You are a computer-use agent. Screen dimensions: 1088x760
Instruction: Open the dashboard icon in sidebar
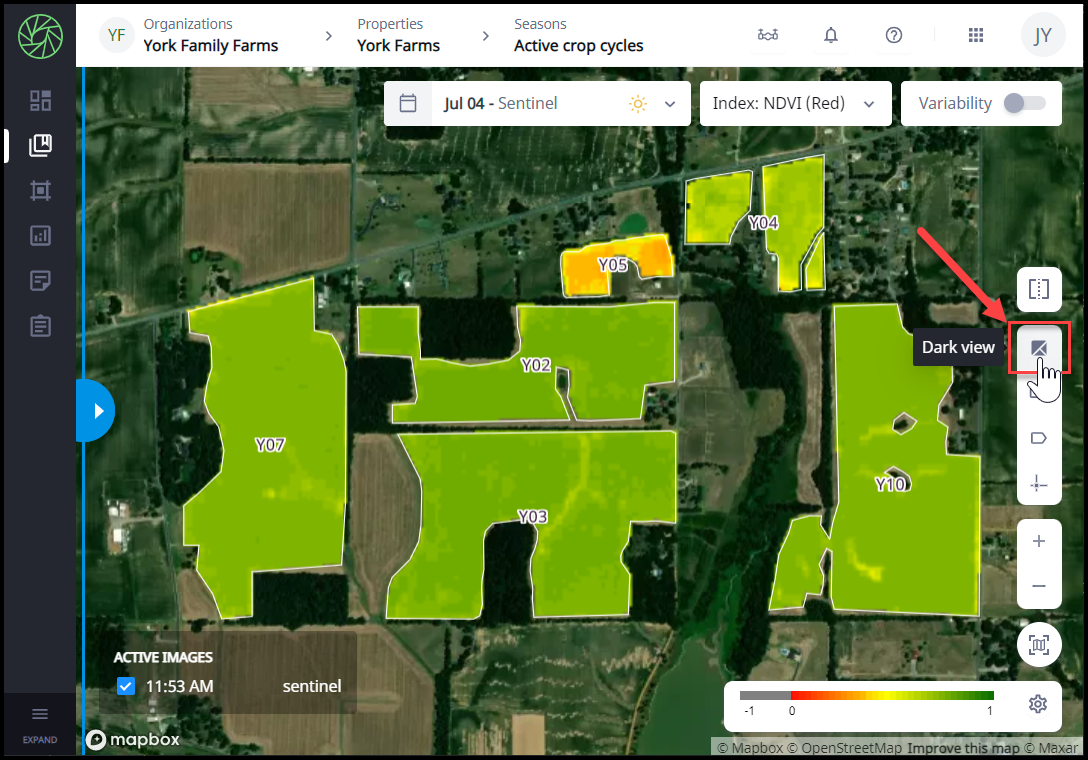click(x=40, y=101)
